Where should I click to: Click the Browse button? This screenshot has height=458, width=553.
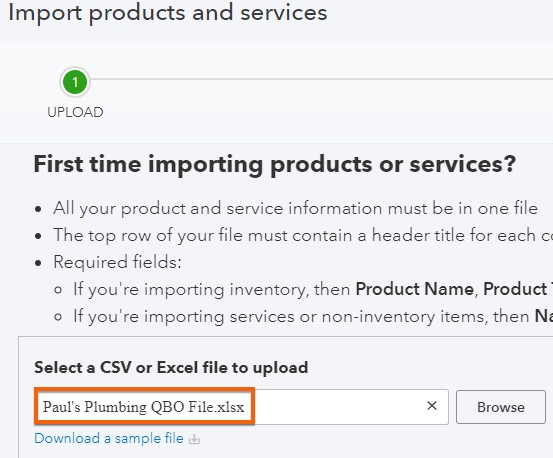coord(501,407)
